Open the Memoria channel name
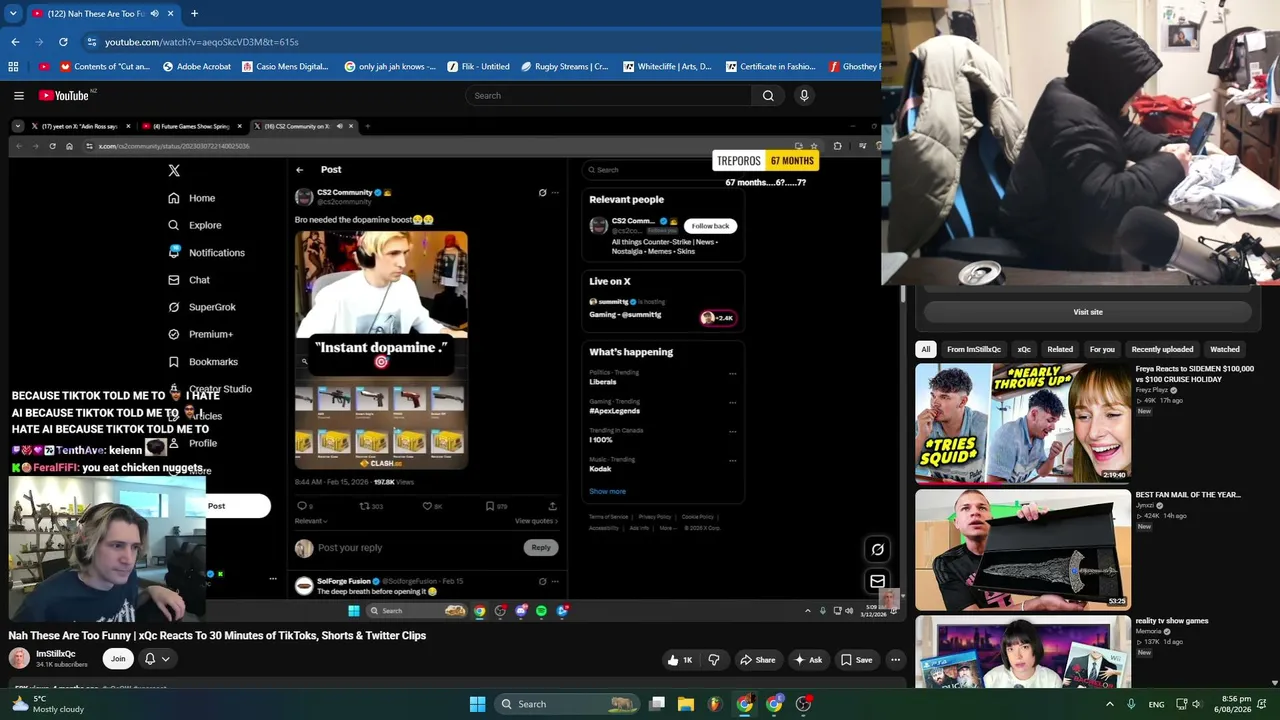The width and height of the screenshot is (1280, 720). (1149, 631)
